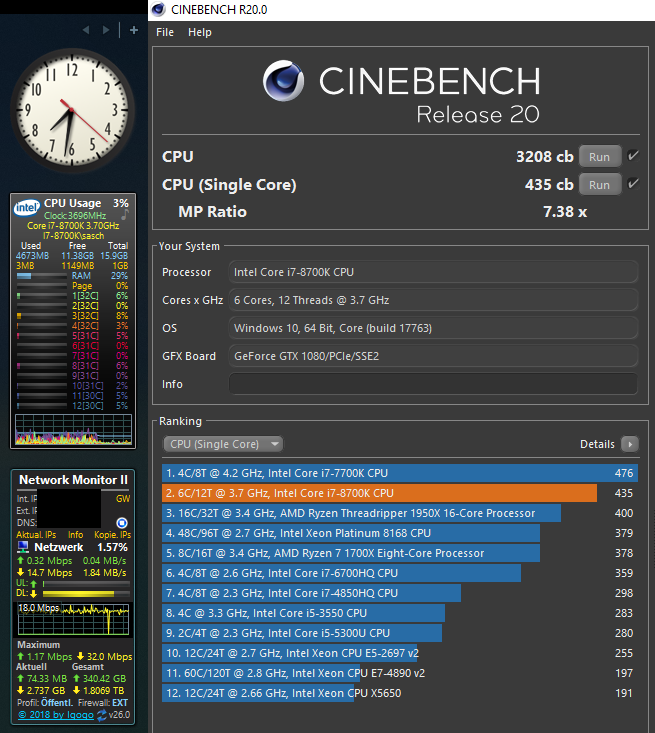Image resolution: width=655 pixels, height=733 pixels.
Task: Click 'Kopie. IPs' in Network Monitor
Action: pos(113,535)
